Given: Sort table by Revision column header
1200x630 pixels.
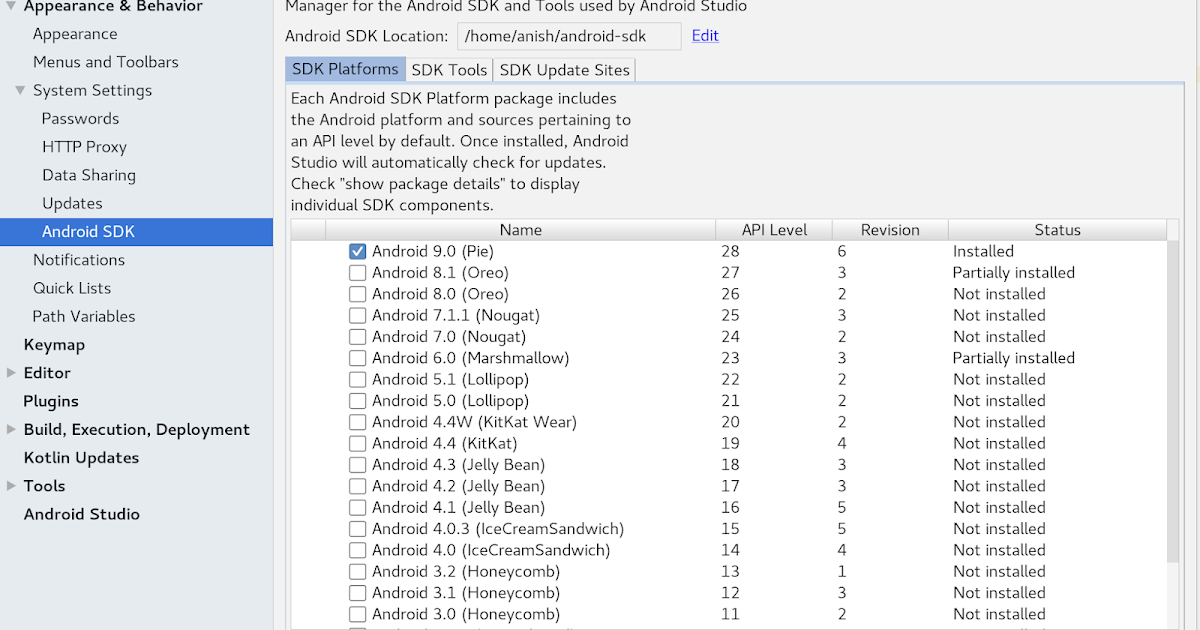Looking at the screenshot, I should point(890,230).
